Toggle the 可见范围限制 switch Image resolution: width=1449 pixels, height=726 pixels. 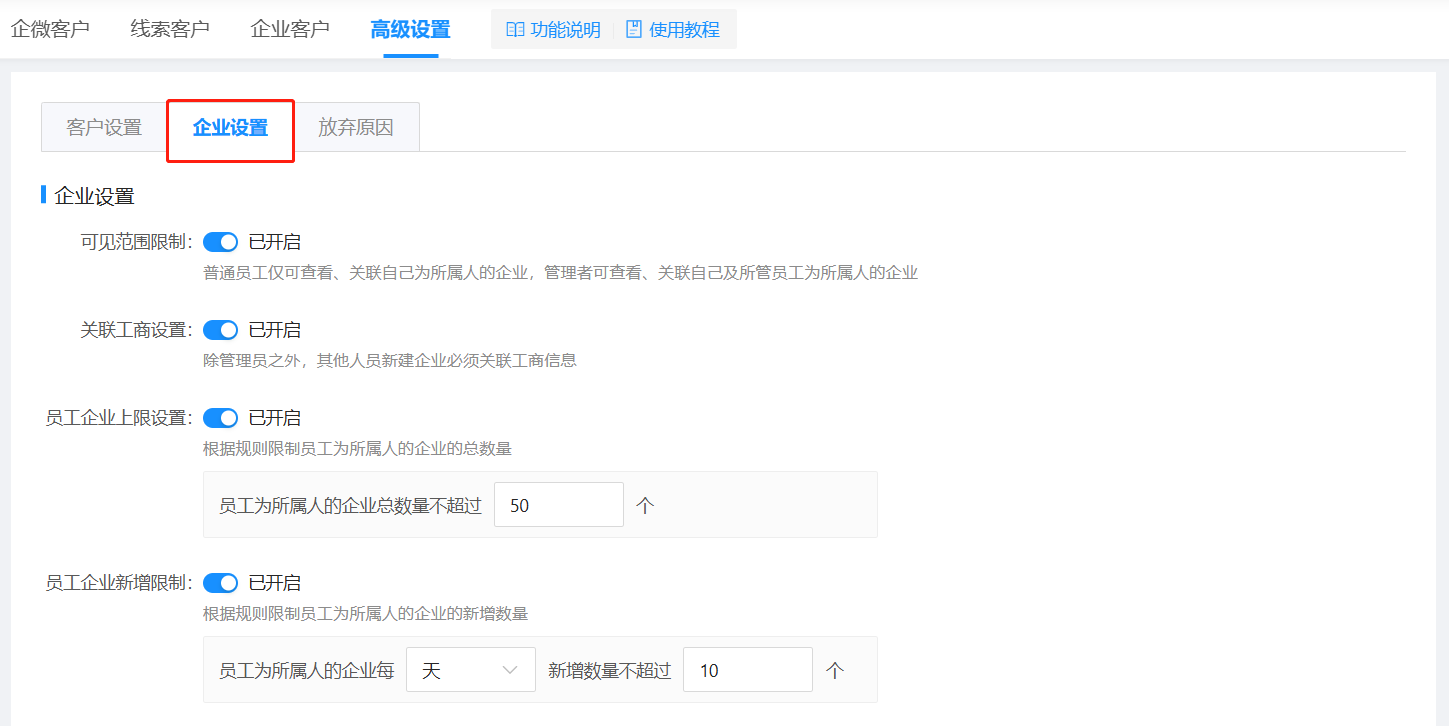tap(220, 242)
